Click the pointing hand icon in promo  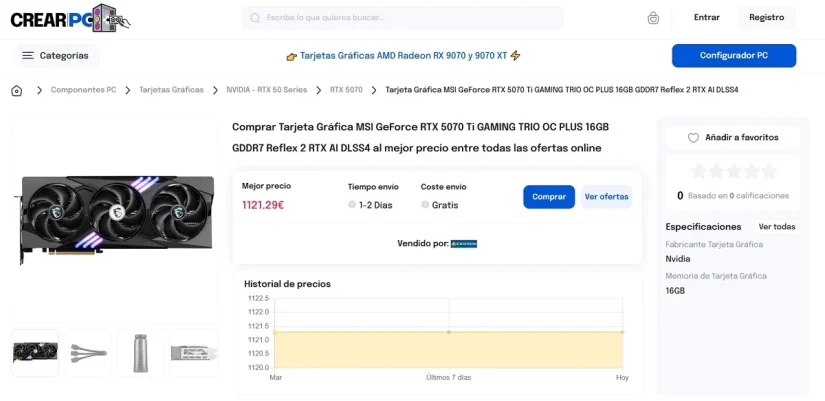pyautogui.click(x=291, y=56)
